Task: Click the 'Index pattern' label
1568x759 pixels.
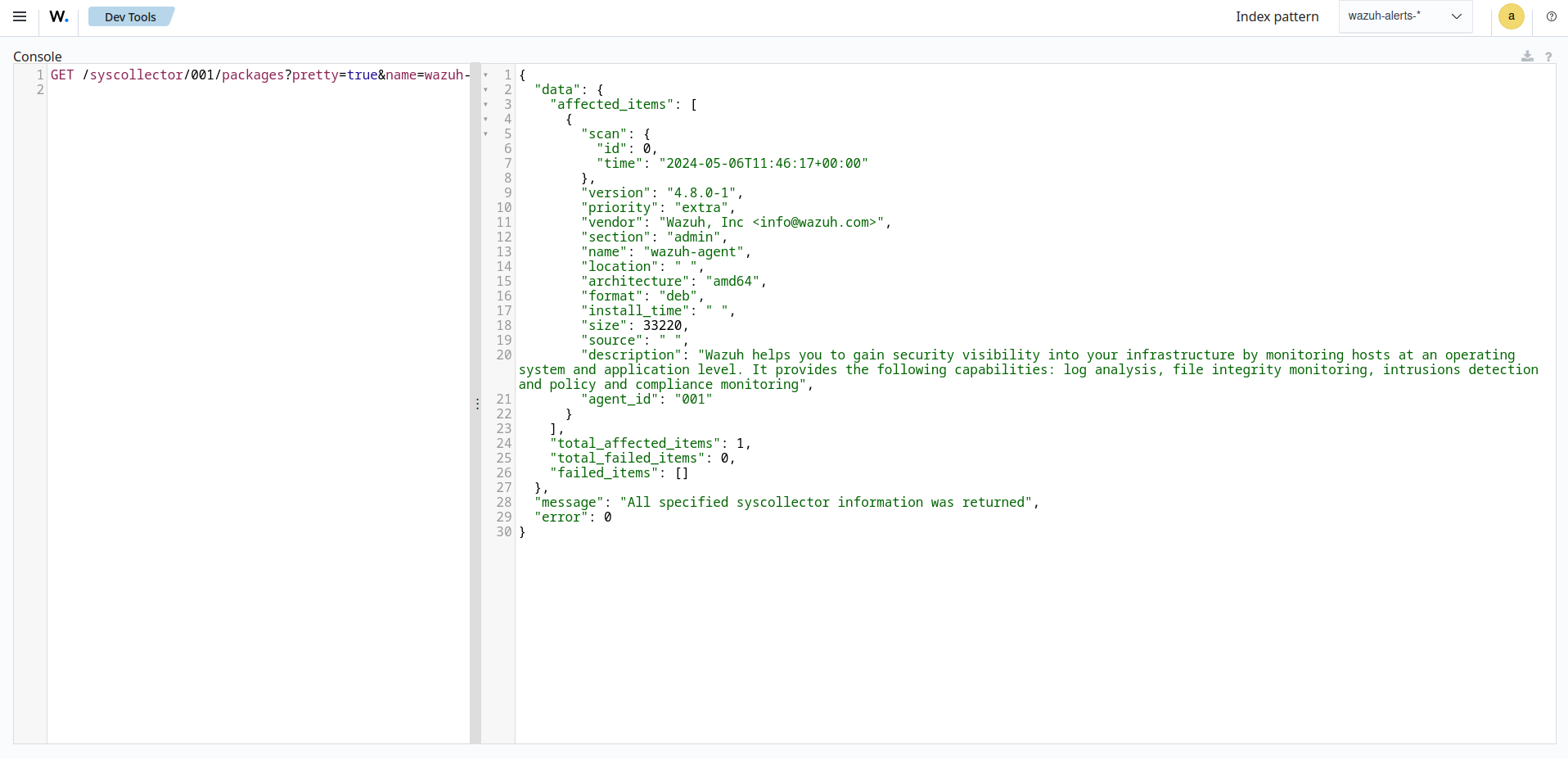Action: 1277,16
